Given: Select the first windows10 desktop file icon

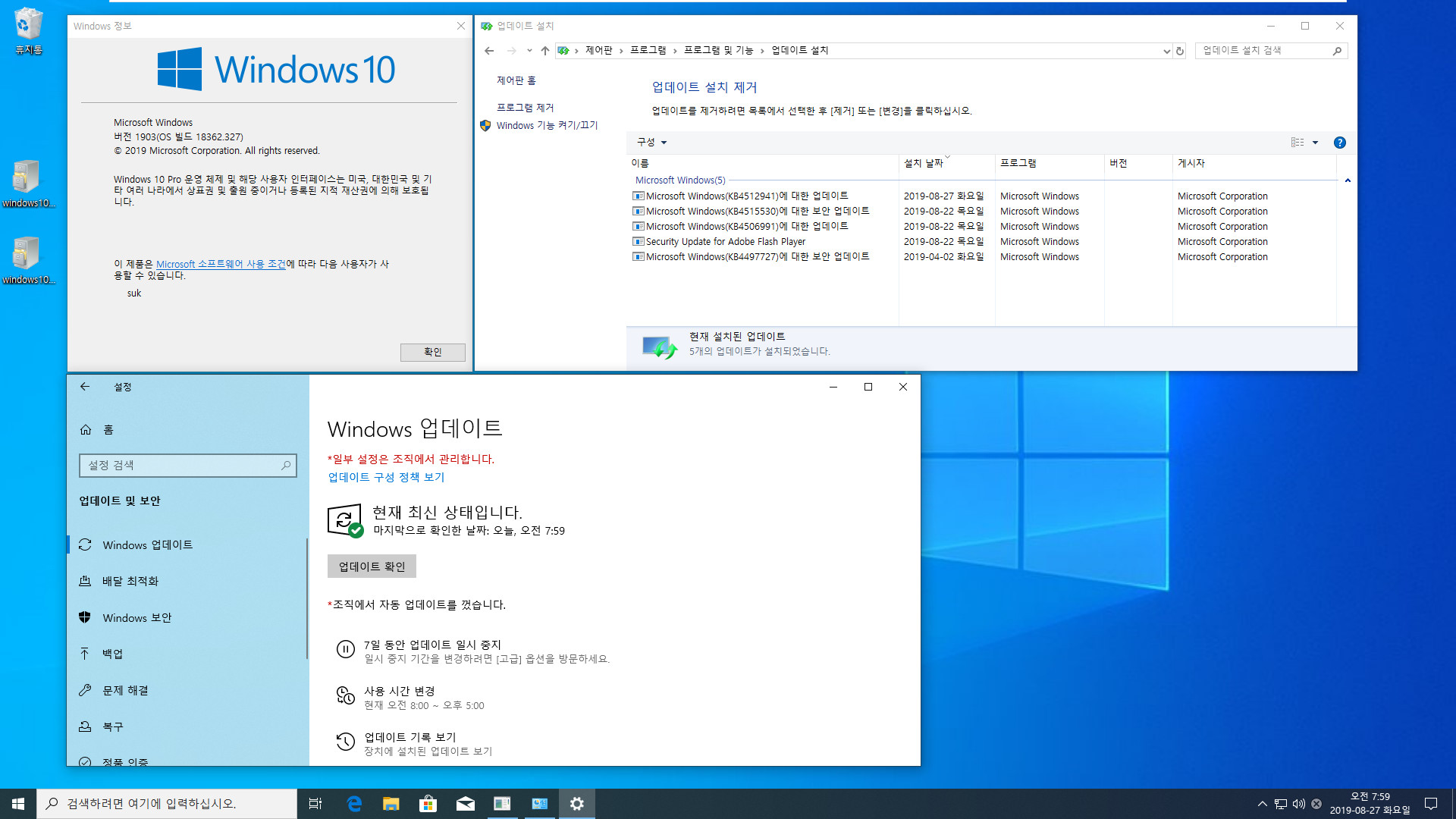Looking at the screenshot, I should pyautogui.click(x=28, y=184).
